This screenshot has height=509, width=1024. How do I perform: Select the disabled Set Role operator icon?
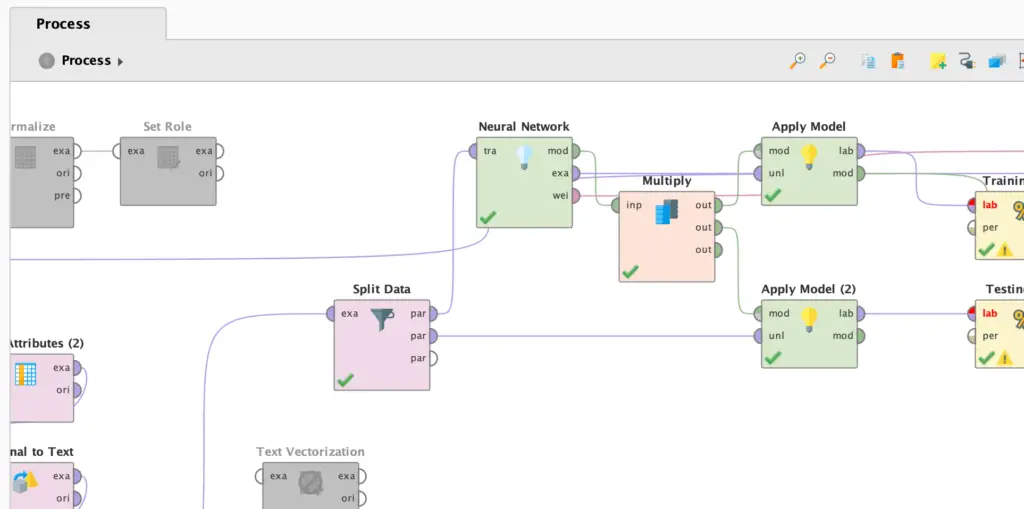(169, 157)
